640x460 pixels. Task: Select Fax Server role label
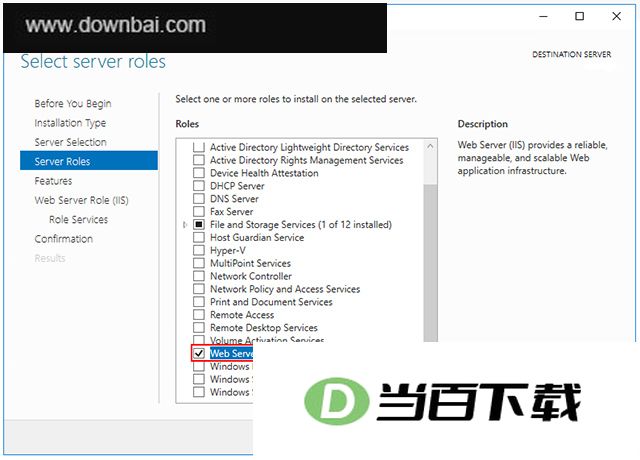(x=231, y=212)
